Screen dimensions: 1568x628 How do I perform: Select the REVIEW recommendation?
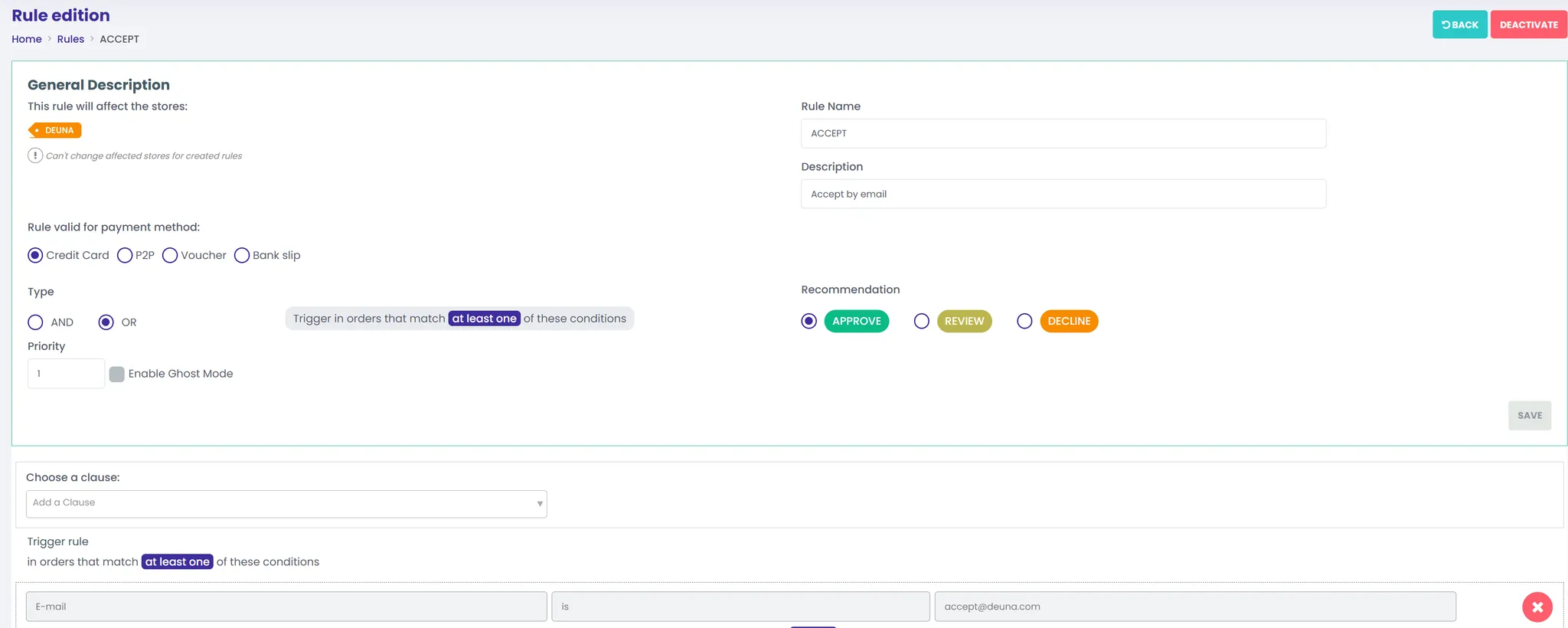coord(922,321)
